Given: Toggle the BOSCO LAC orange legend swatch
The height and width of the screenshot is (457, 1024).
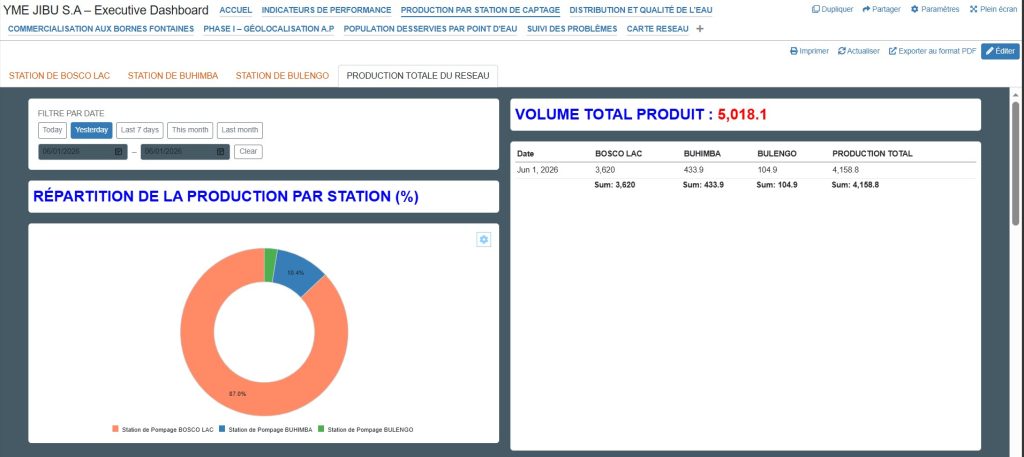Looking at the screenshot, I should tap(116, 429).
